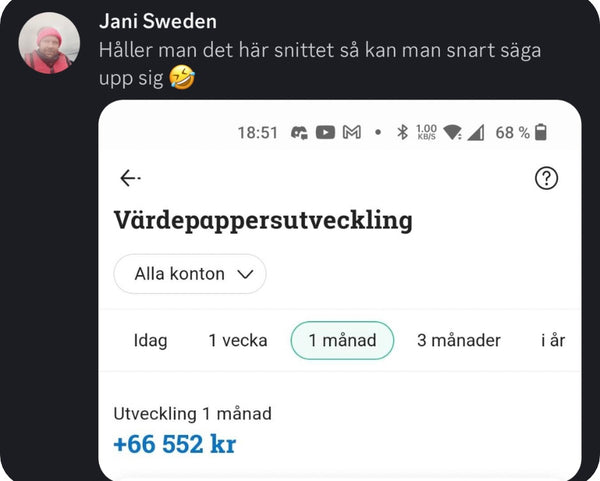Tap the battery icon in status bar
Image resolution: width=600 pixels, height=481 pixels.
pyautogui.click(x=541, y=132)
